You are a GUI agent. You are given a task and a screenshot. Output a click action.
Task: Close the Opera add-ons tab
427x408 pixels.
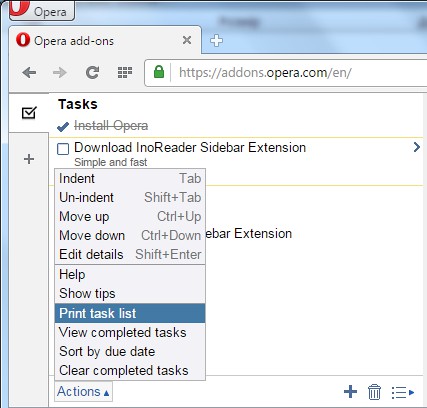(187, 40)
